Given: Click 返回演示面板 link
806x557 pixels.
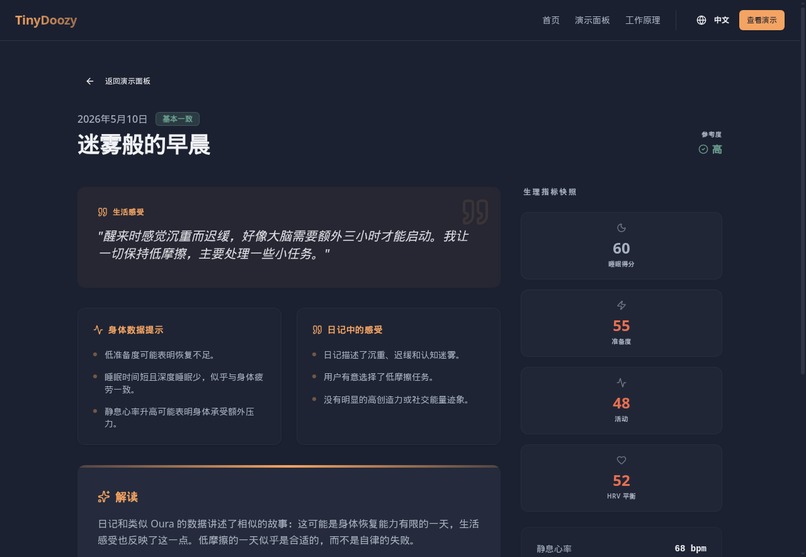Looking at the screenshot, I should click(127, 81).
